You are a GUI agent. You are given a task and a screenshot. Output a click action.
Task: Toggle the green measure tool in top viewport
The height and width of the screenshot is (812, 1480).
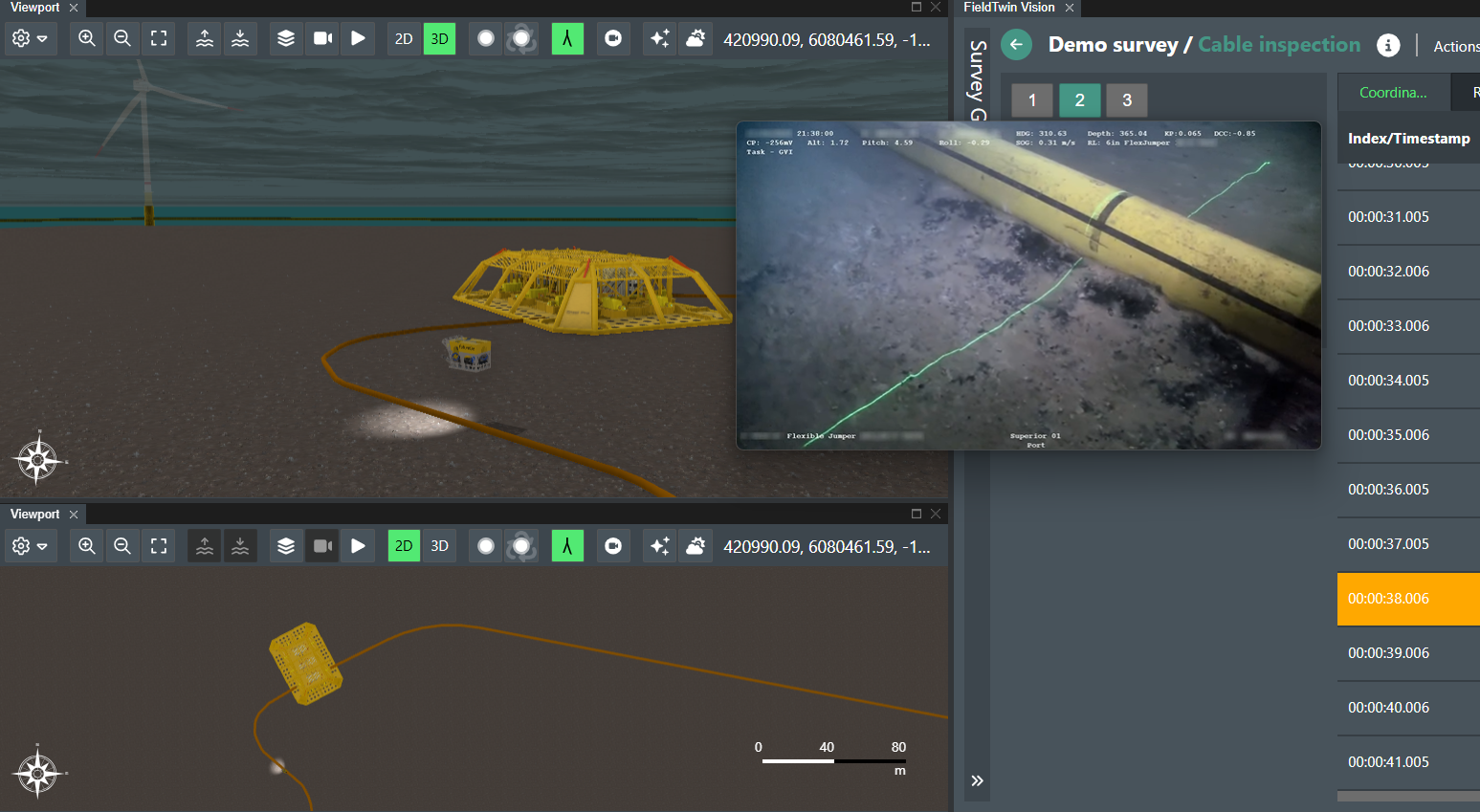(x=567, y=38)
